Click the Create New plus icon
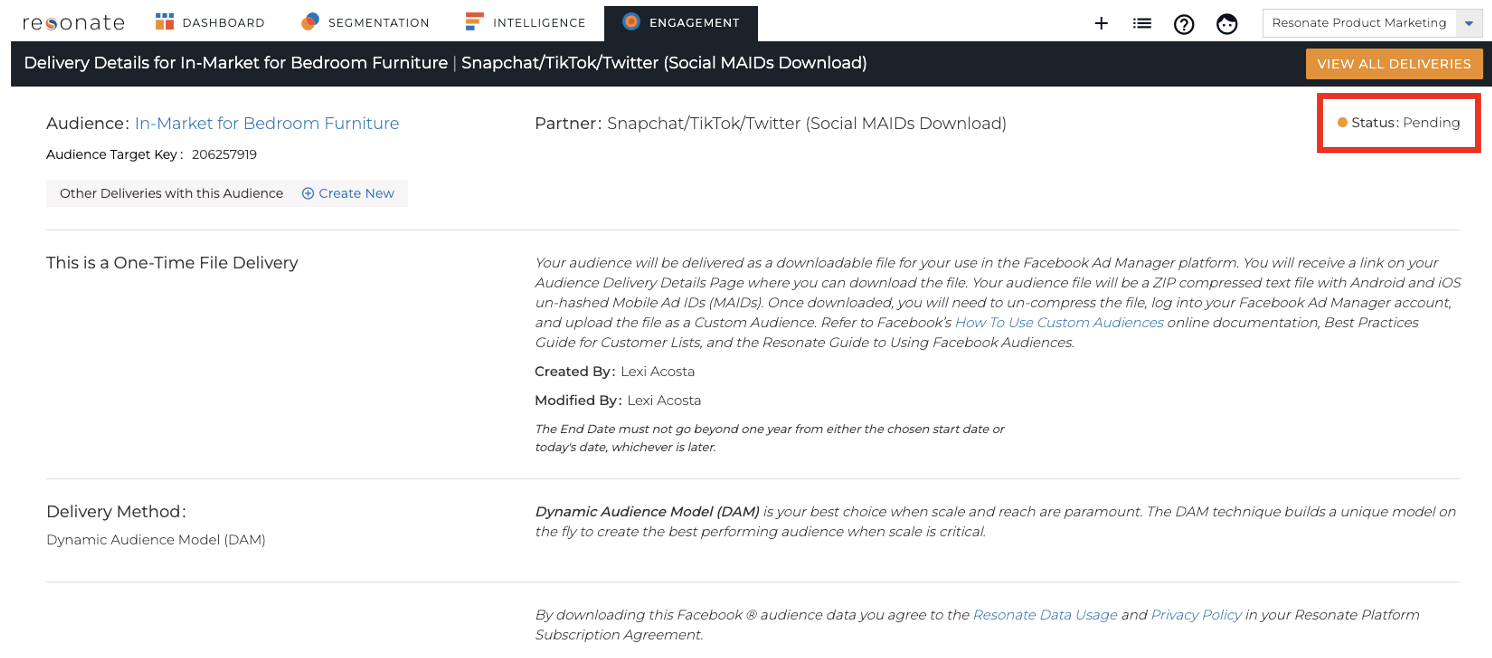This screenshot has width=1492, height=658. click(x=308, y=193)
